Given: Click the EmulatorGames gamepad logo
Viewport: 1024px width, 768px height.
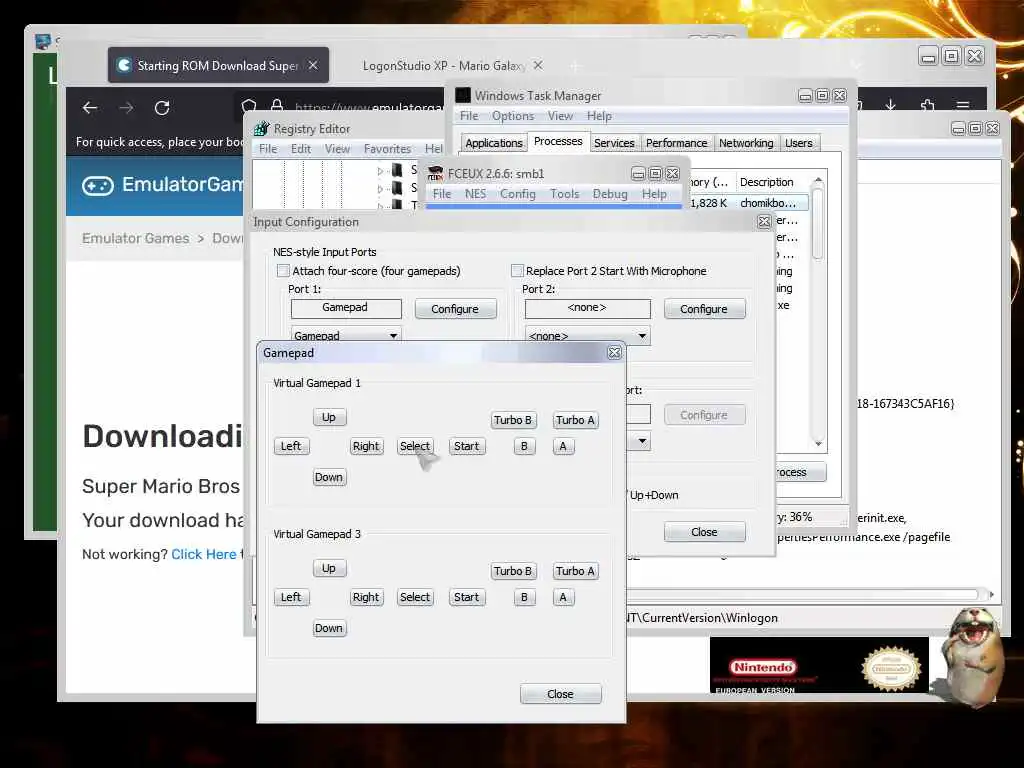Looking at the screenshot, I should pyautogui.click(x=98, y=185).
